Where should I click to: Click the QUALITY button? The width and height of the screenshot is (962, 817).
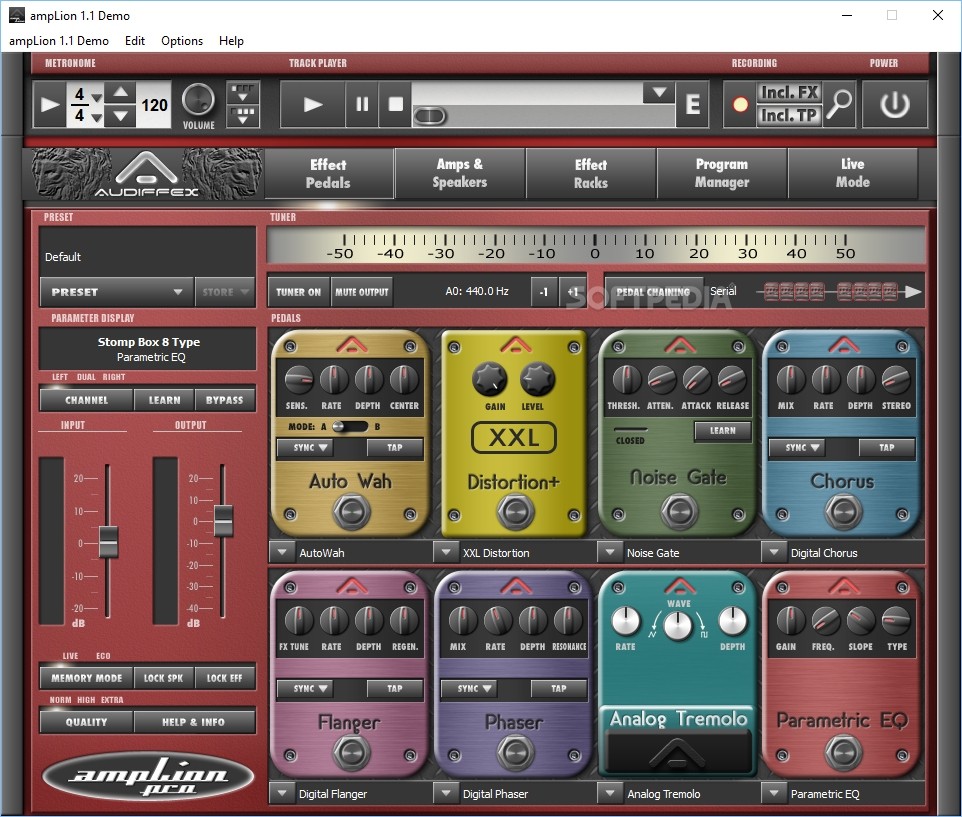pos(87,722)
